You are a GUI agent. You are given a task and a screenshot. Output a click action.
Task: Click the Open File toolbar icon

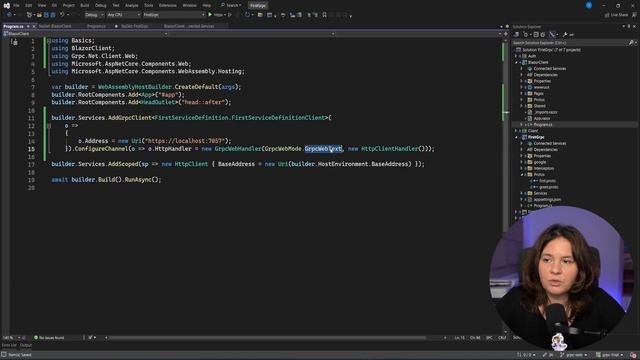click(39, 15)
